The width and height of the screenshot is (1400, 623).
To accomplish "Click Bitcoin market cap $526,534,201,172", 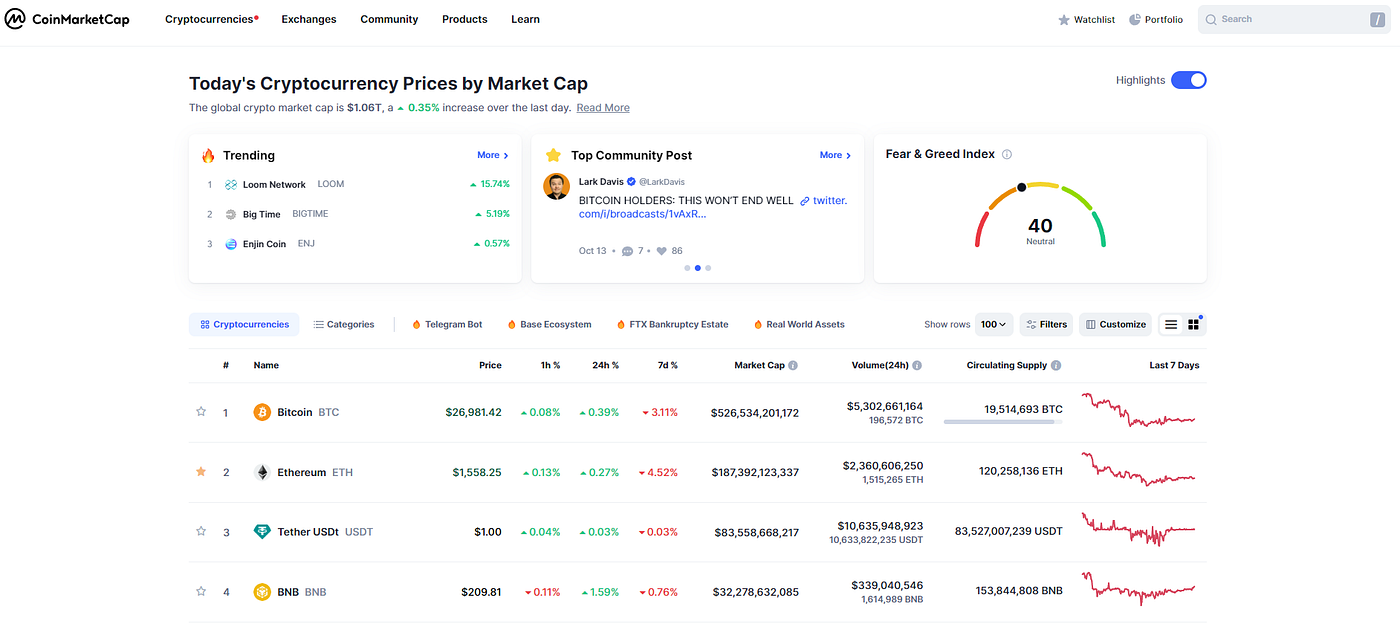I will pos(755,412).
